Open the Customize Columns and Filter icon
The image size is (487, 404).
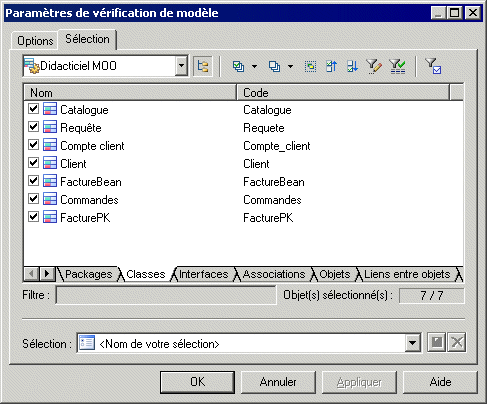pos(374,66)
